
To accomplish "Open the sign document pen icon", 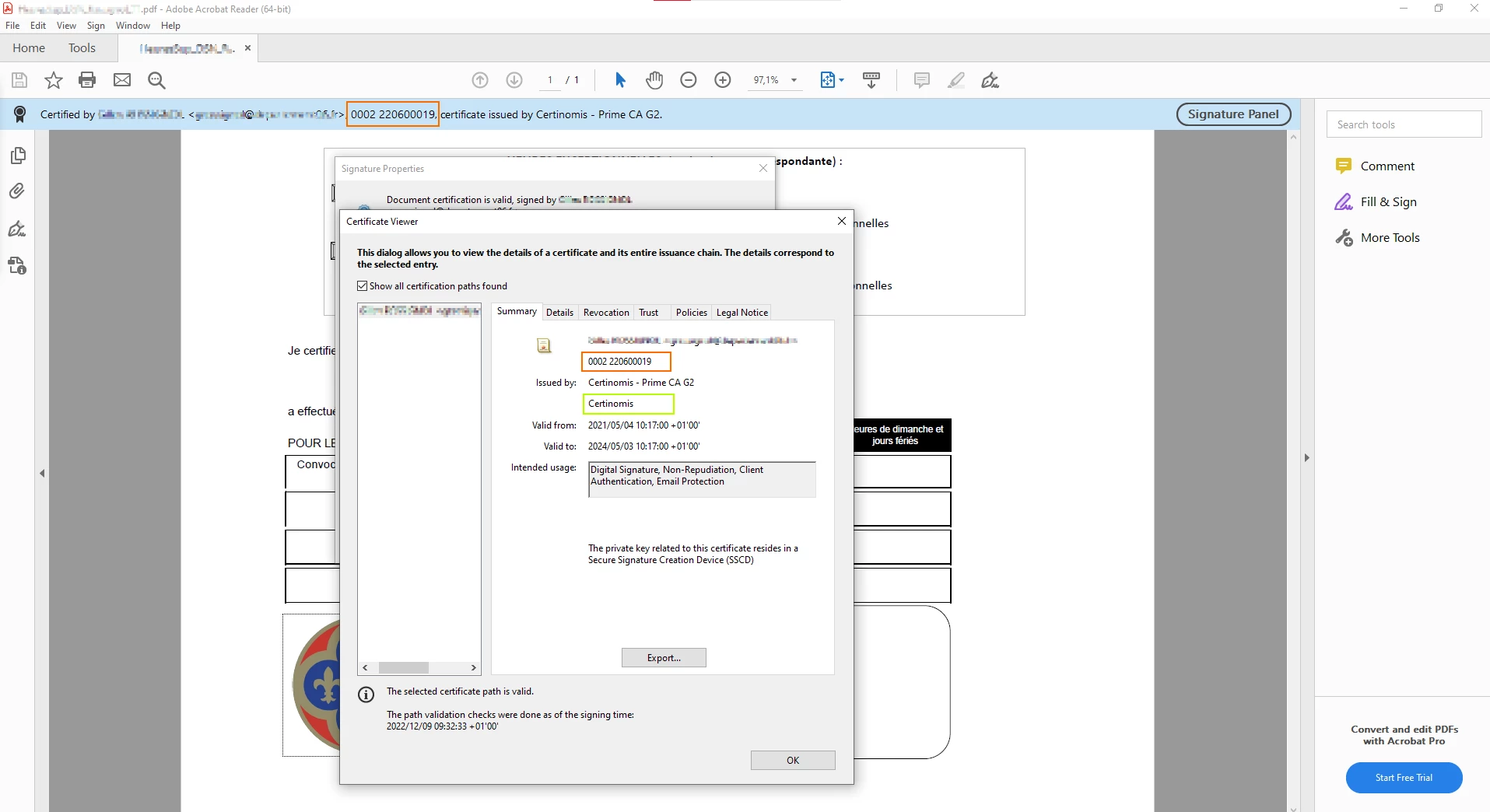I will point(990,80).
